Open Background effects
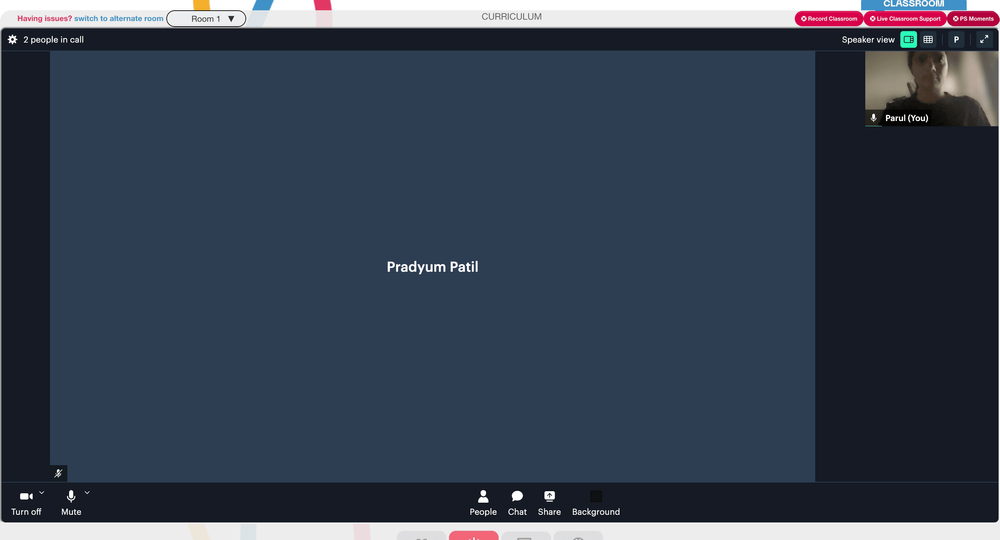The image size is (1000, 540). (x=596, y=502)
